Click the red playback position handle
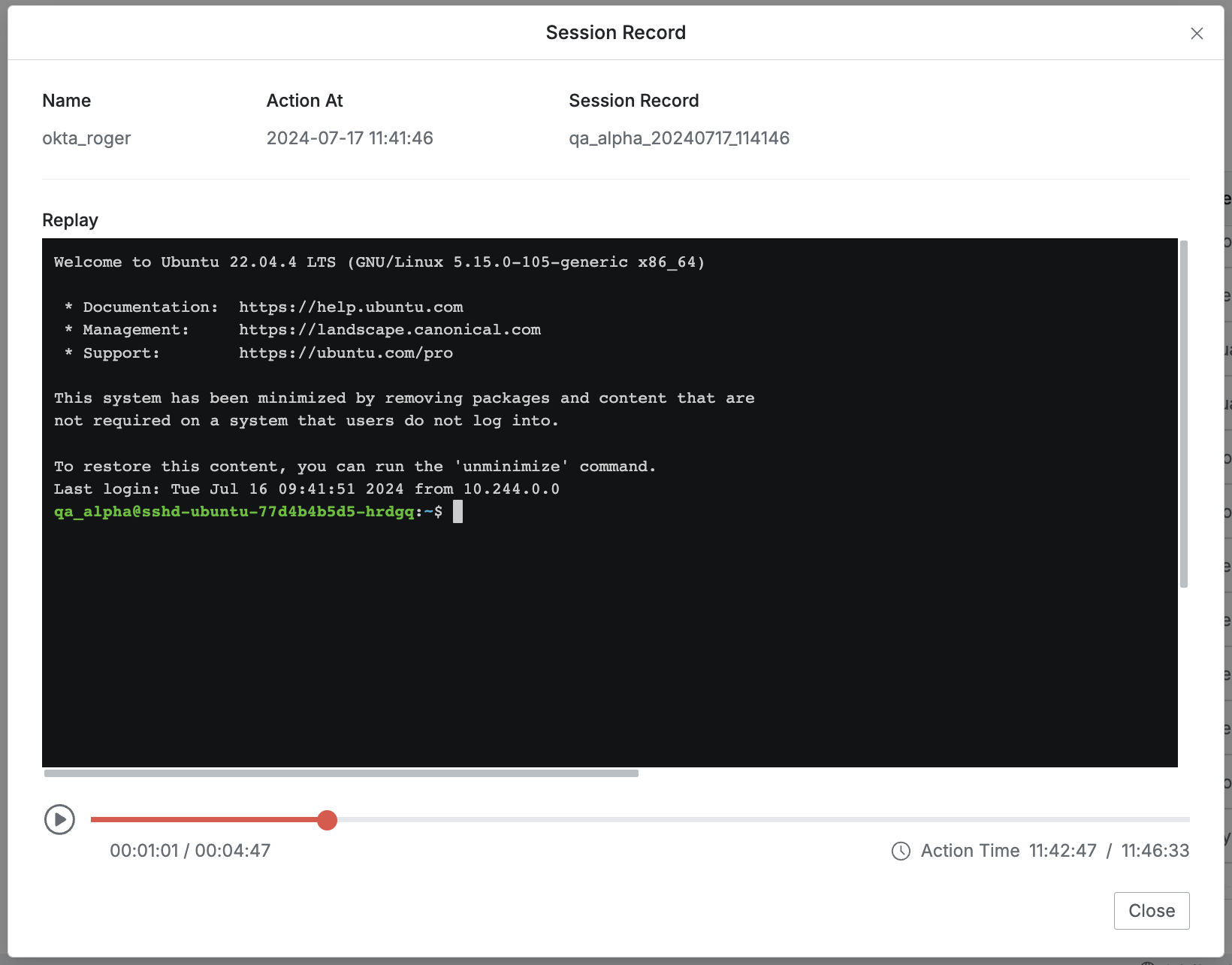Image resolution: width=1232 pixels, height=965 pixels. pos(327,820)
